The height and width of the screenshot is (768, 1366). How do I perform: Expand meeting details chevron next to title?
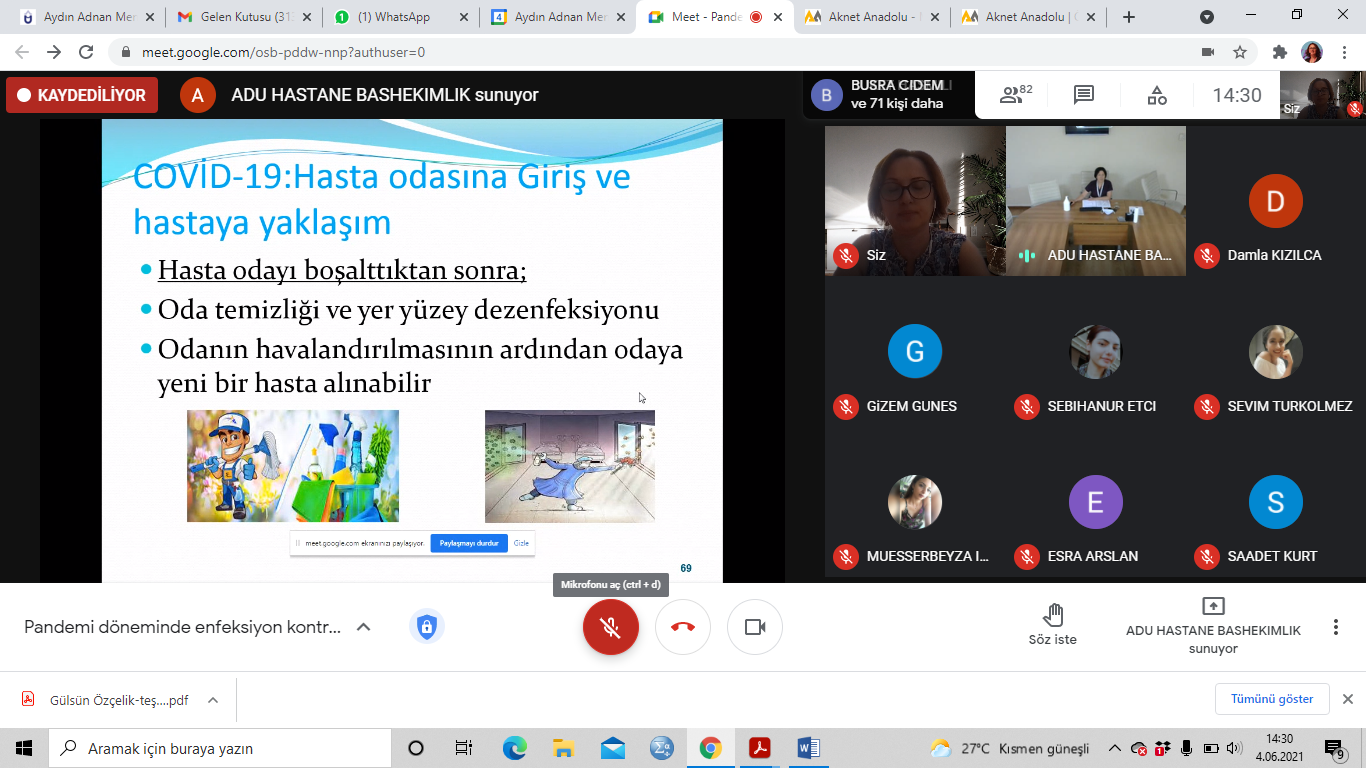coord(364,627)
